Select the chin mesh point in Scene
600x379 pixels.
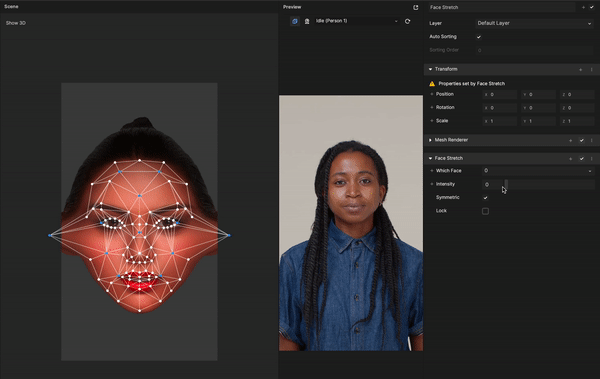[x=140, y=310]
